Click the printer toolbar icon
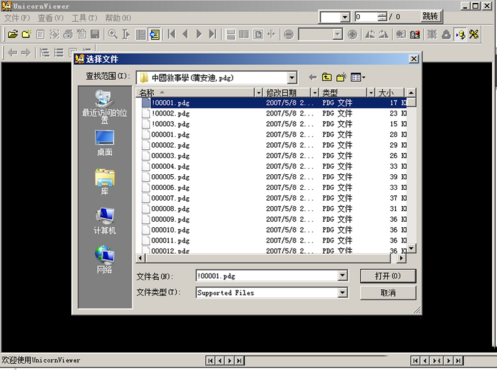 point(68,34)
